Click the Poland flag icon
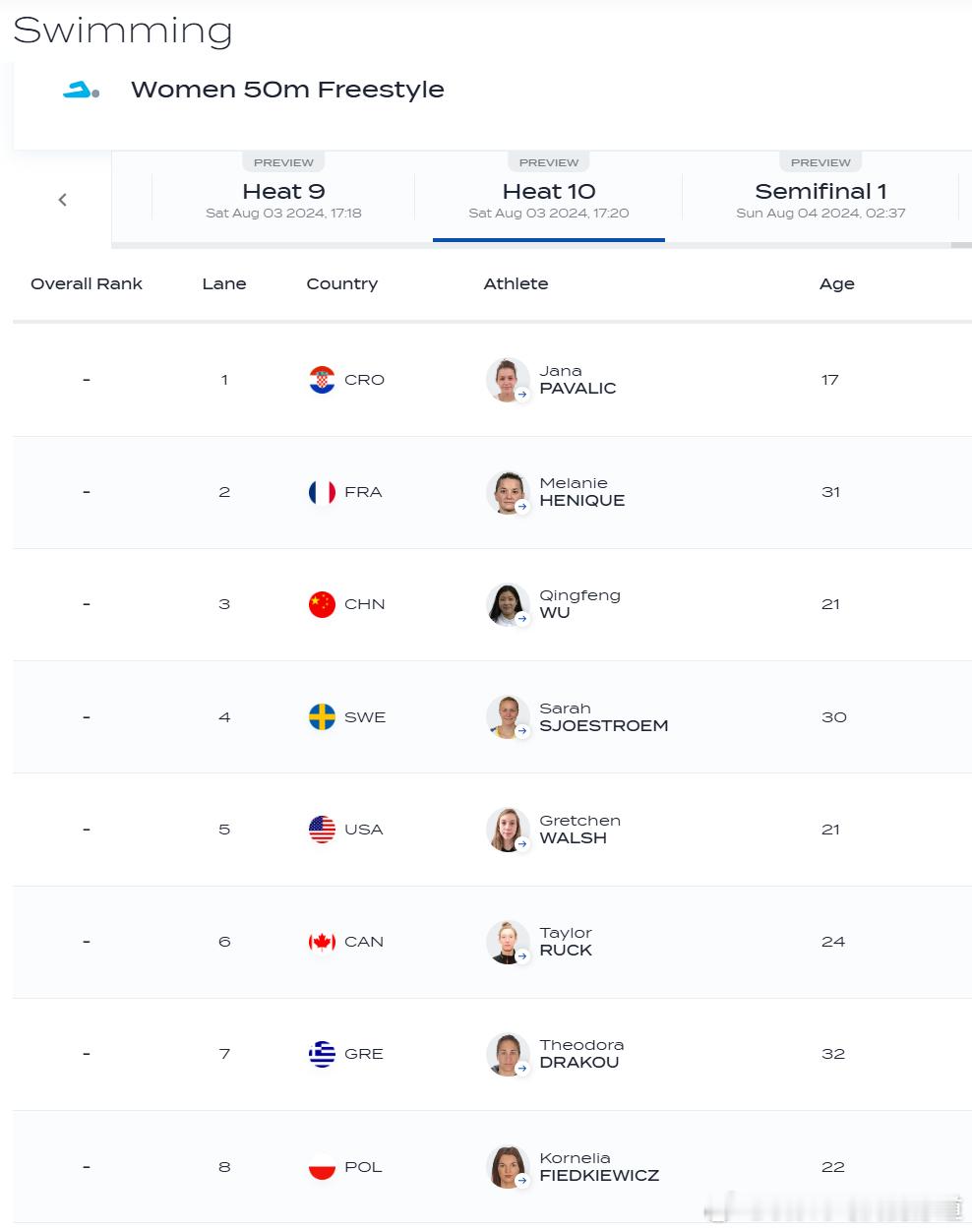Screen dimensions: 972x1232 (322, 1167)
